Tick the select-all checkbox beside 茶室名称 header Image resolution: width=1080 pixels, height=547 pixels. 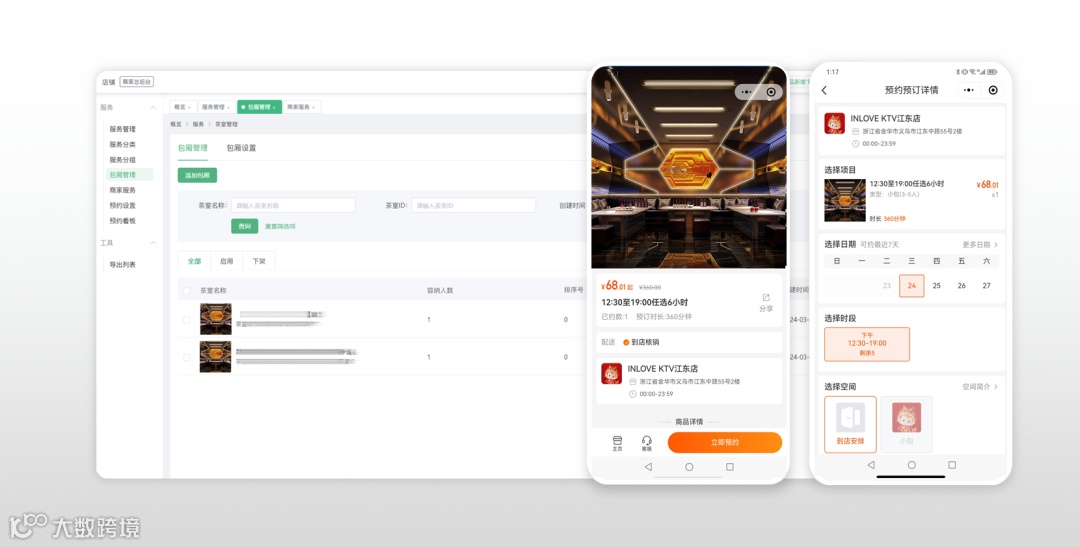(x=187, y=291)
